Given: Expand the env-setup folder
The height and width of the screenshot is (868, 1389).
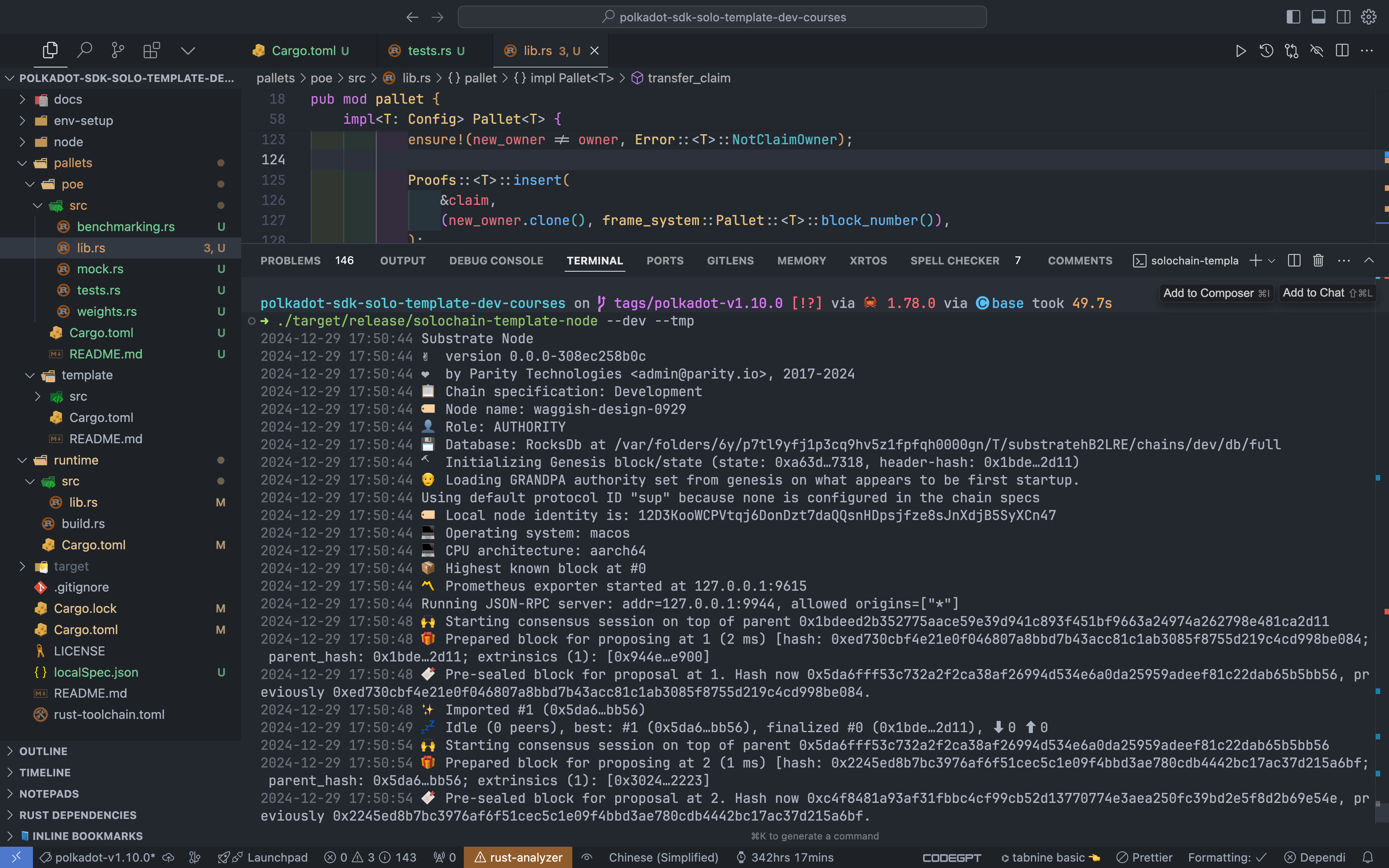Looking at the screenshot, I should click(x=121, y=121).
